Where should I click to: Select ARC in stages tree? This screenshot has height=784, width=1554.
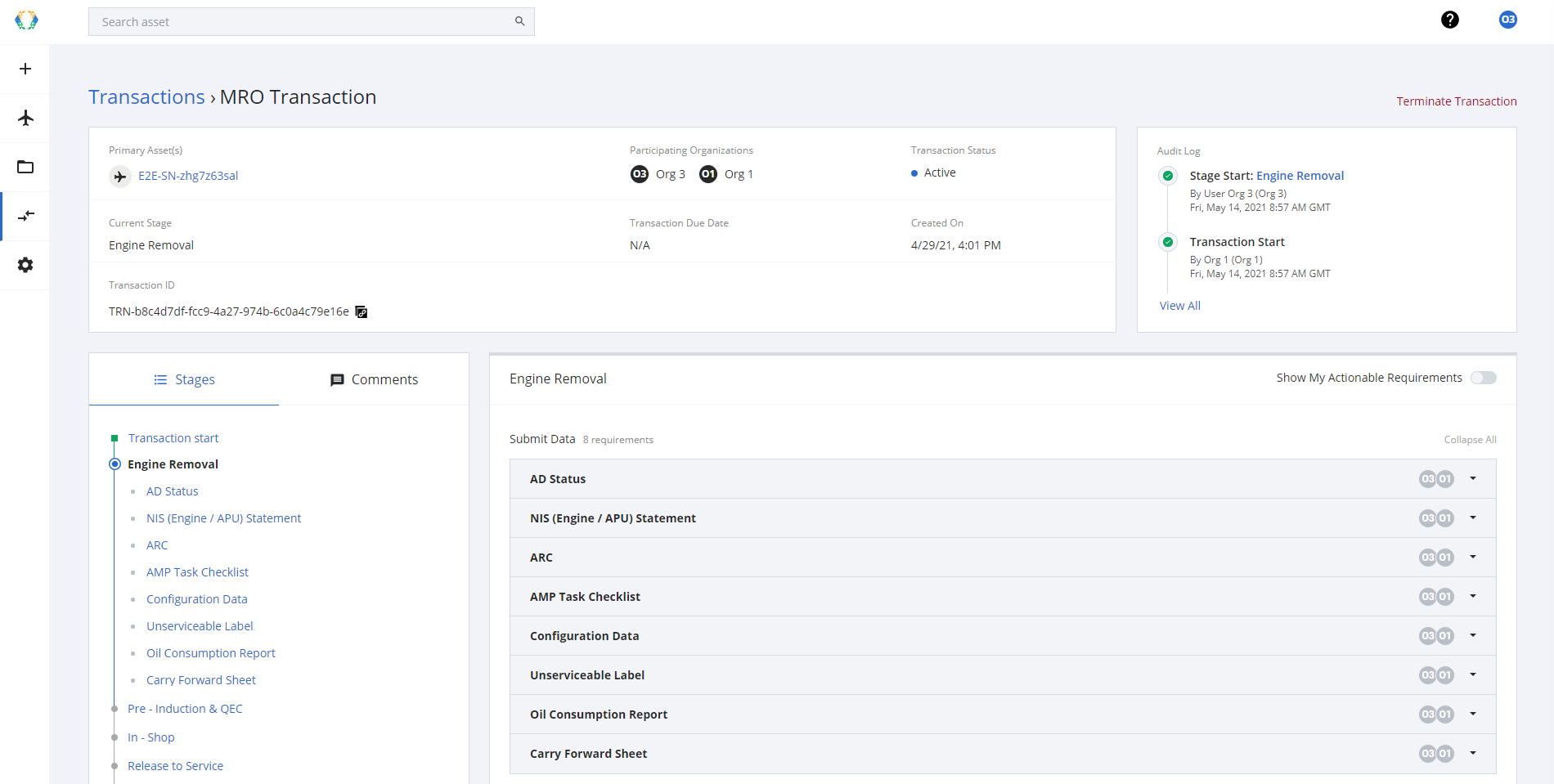(157, 545)
